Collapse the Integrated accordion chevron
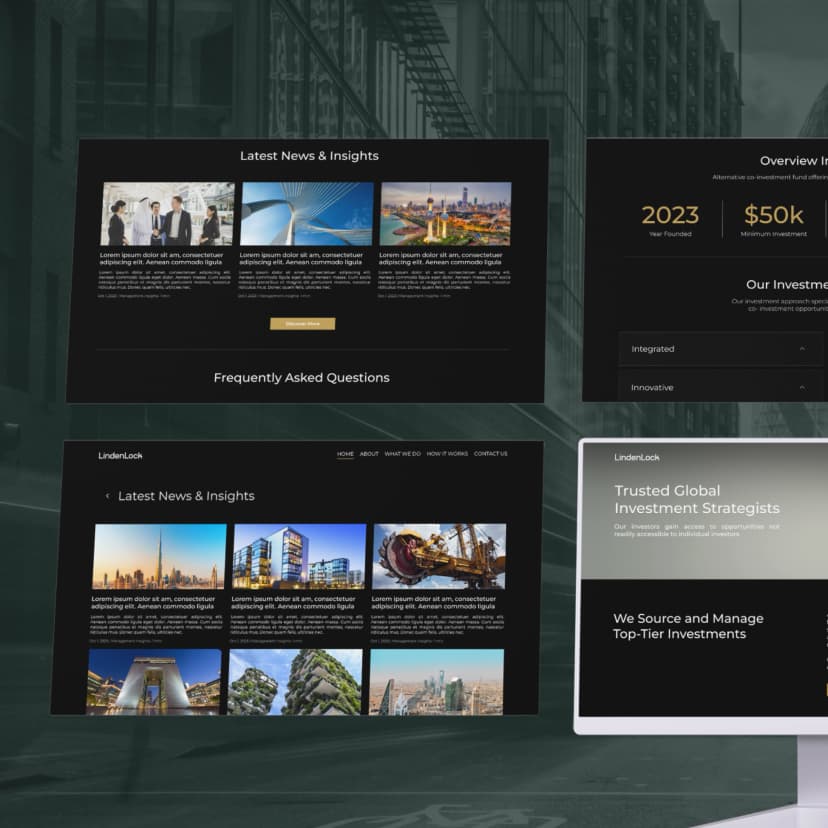 [802, 349]
